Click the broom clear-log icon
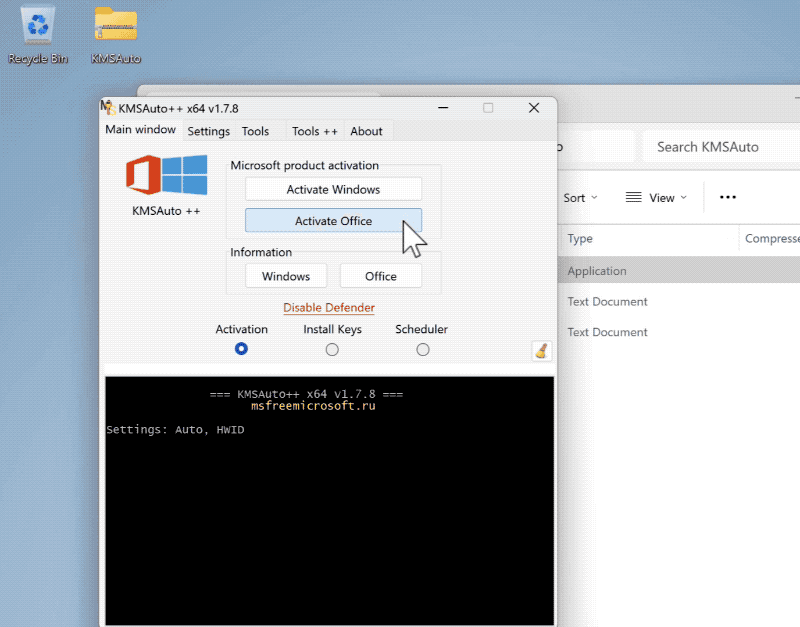Viewport: 800px width, 627px height. (x=541, y=351)
